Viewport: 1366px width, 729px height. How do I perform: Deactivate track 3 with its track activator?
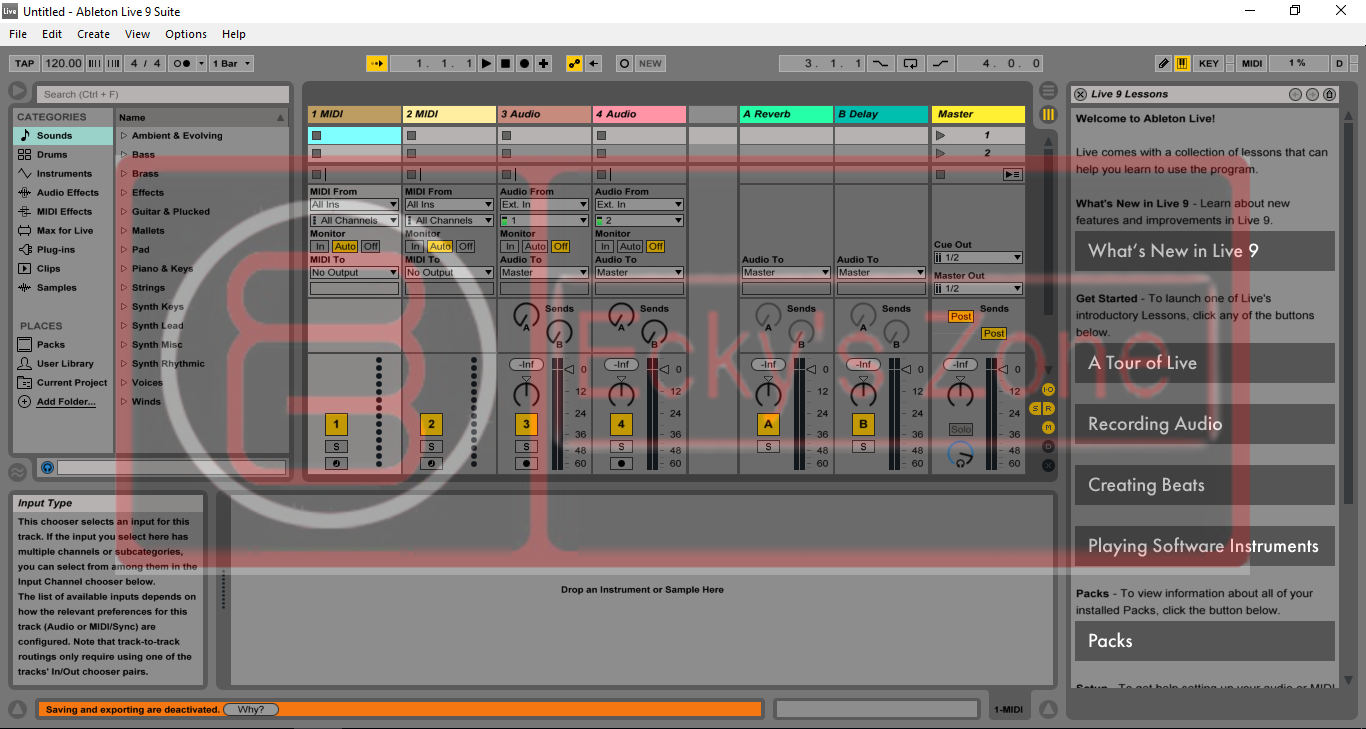tap(525, 424)
